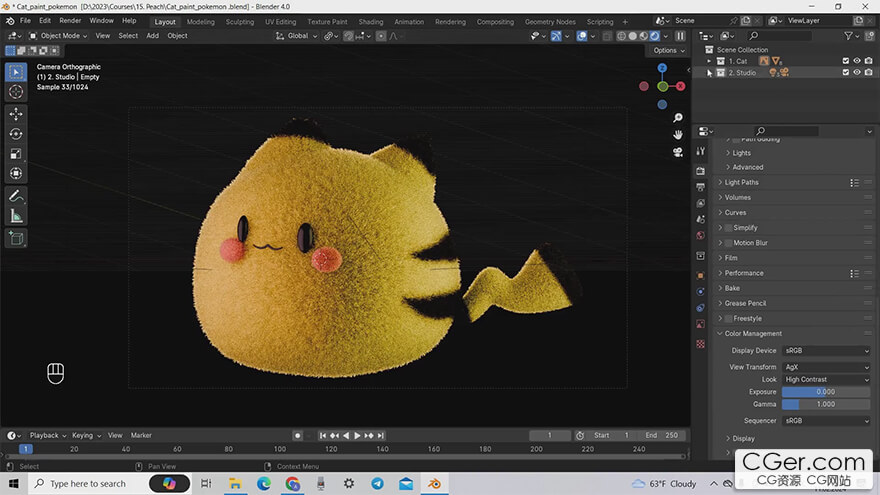The image size is (880, 495).
Task: Switch to the Modeling workspace tab
Action: pyautogui.click(x=200, y=22)
